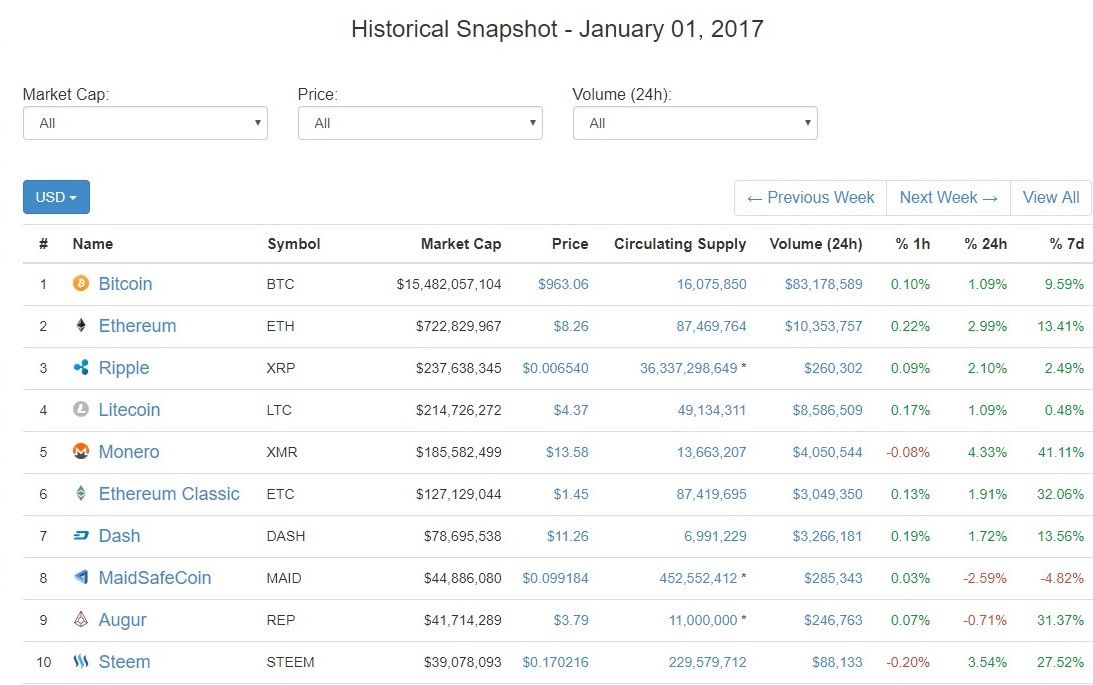Image resolution: width=1093 pixels, height=685 pixels.
Task: Open the Market Cap filter dropdown
Action: (145, 123)
